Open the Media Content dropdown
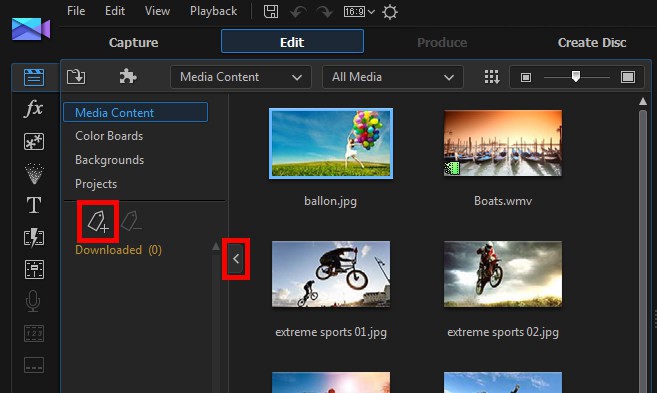Image resolution: width=657 pixels, height=393 pixels. (x=241, y=77)
